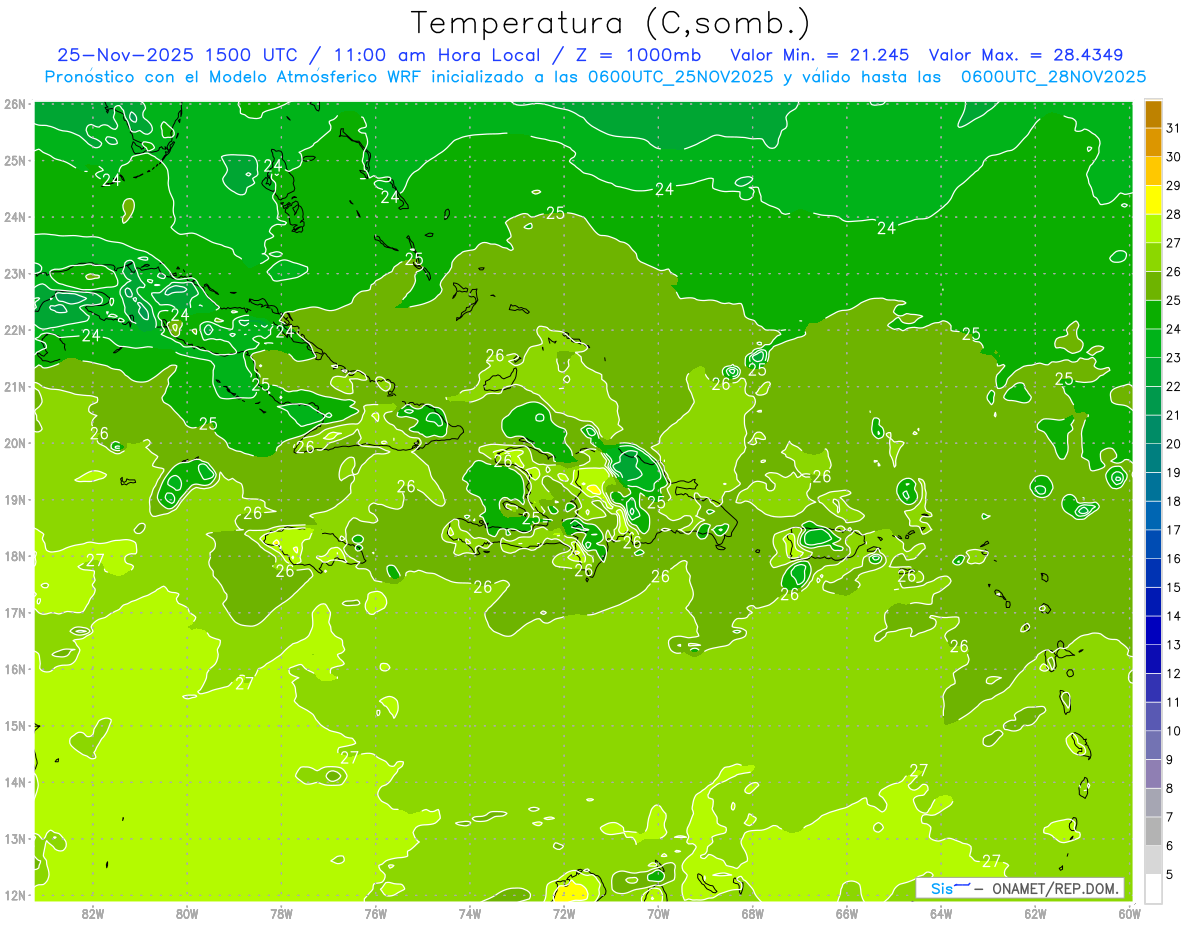This screenshot has width=1200, height=927.
Task: Click the WRF model forecast description line
Action: pyautogui.click(x=595, y=76)
